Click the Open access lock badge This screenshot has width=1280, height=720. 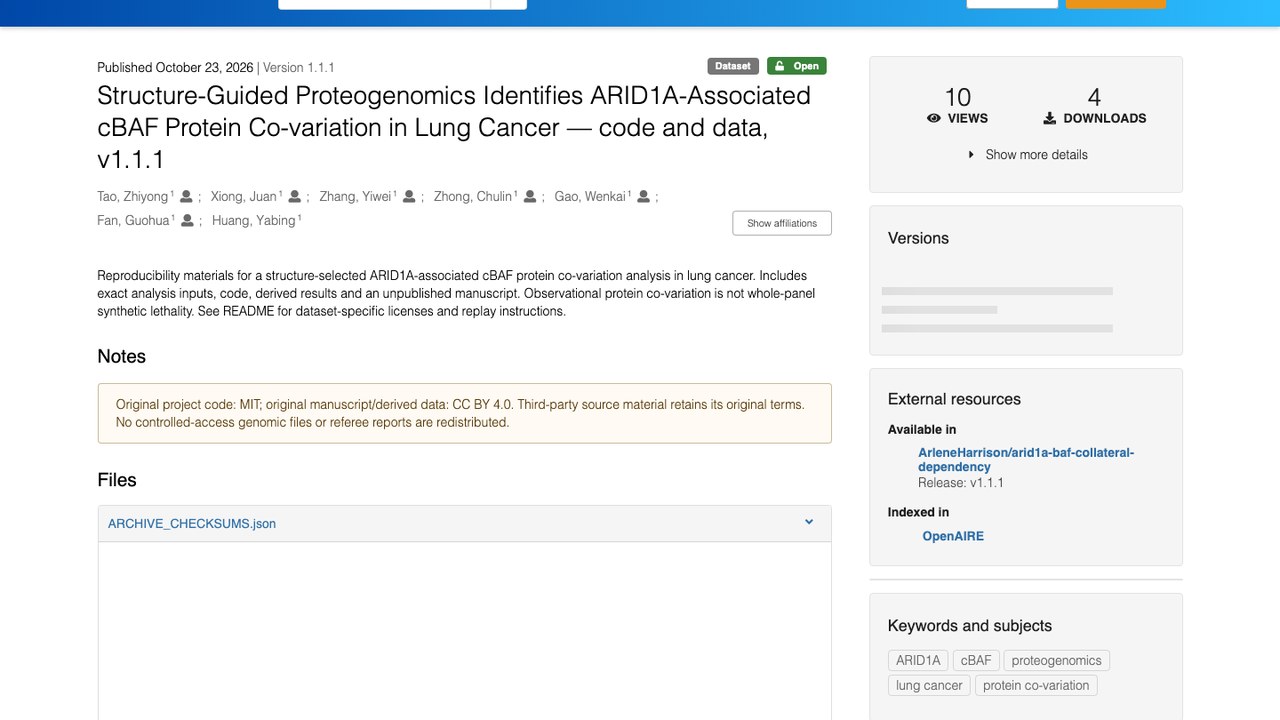click(x=797, y=66)
